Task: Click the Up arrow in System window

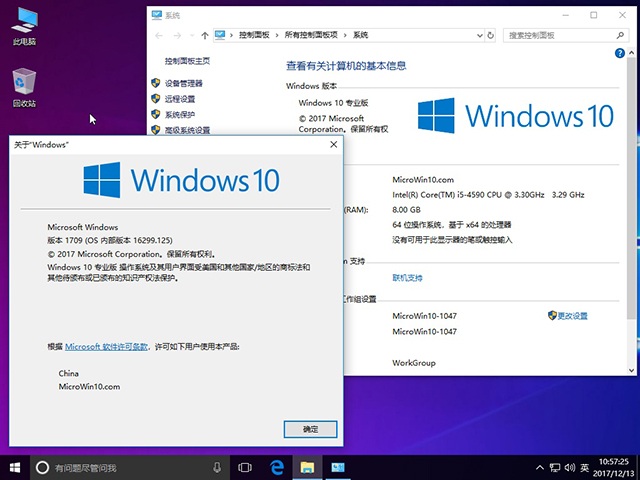Action: (x=204, y=36)
